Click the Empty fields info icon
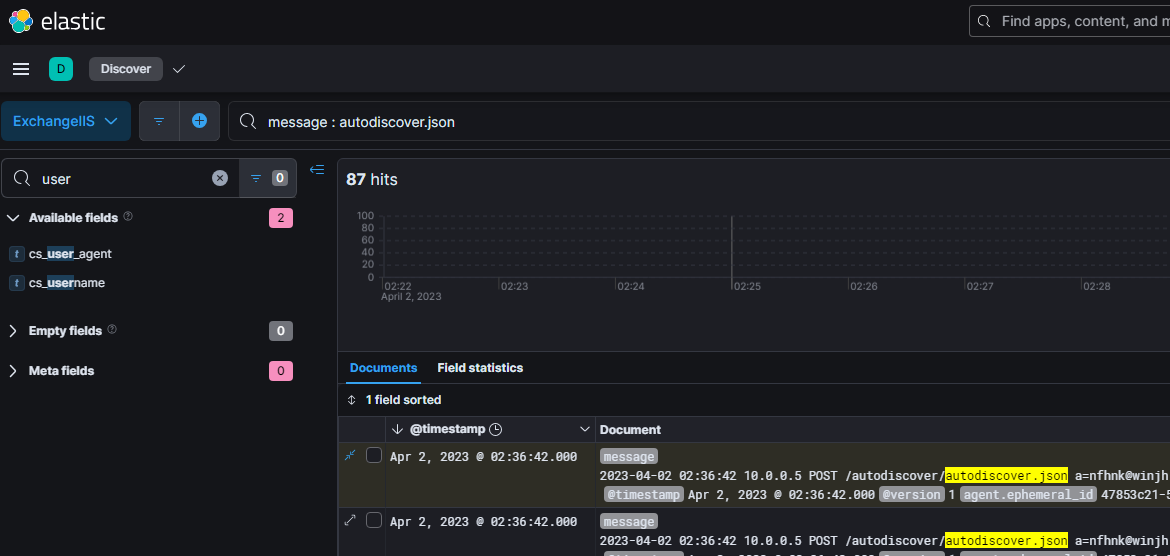Image resolution: width=1170 pixels, height=556 pixels. click(112, 329)
